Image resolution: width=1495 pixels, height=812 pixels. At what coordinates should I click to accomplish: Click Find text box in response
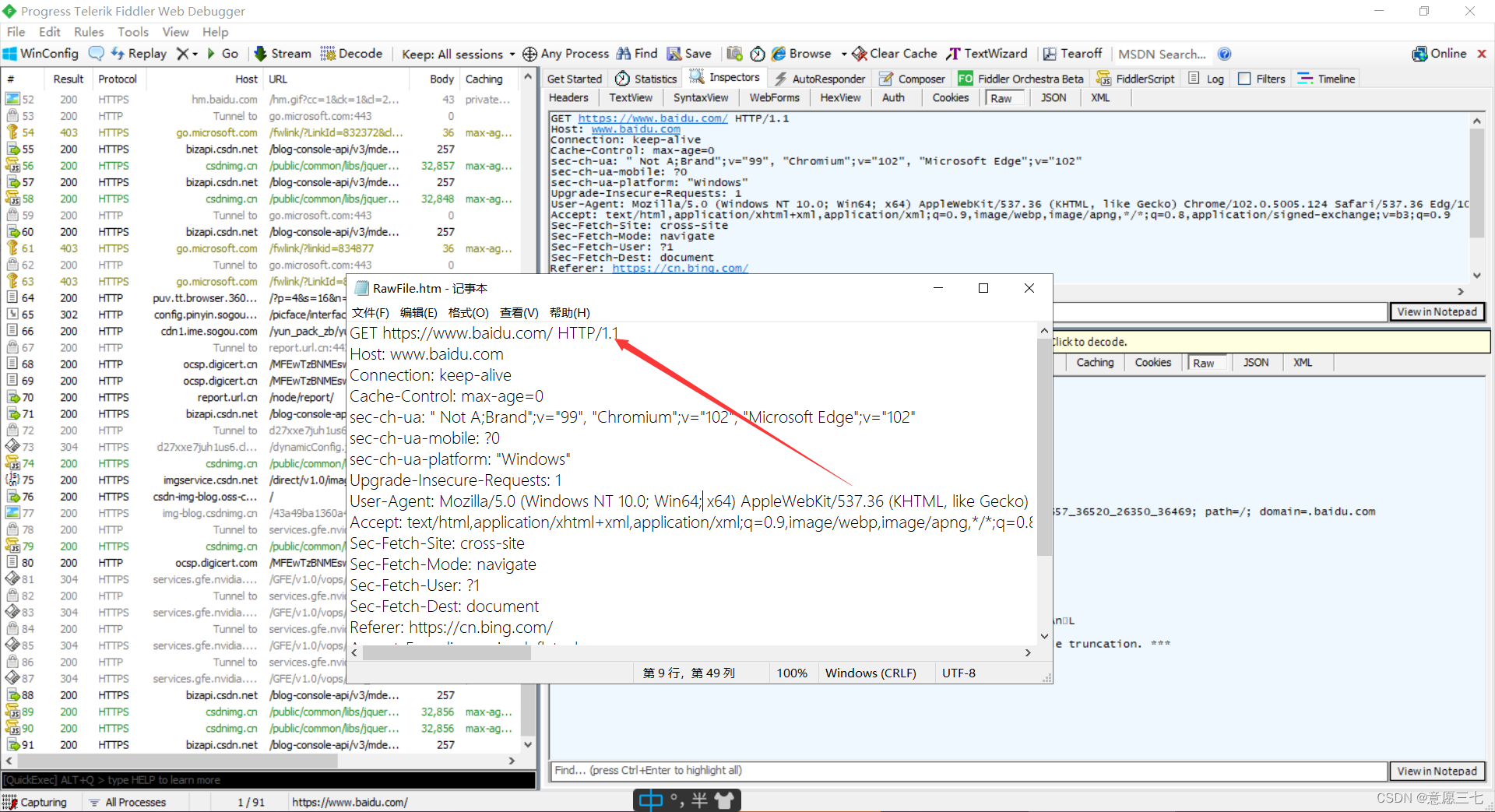tap(969, 771)
